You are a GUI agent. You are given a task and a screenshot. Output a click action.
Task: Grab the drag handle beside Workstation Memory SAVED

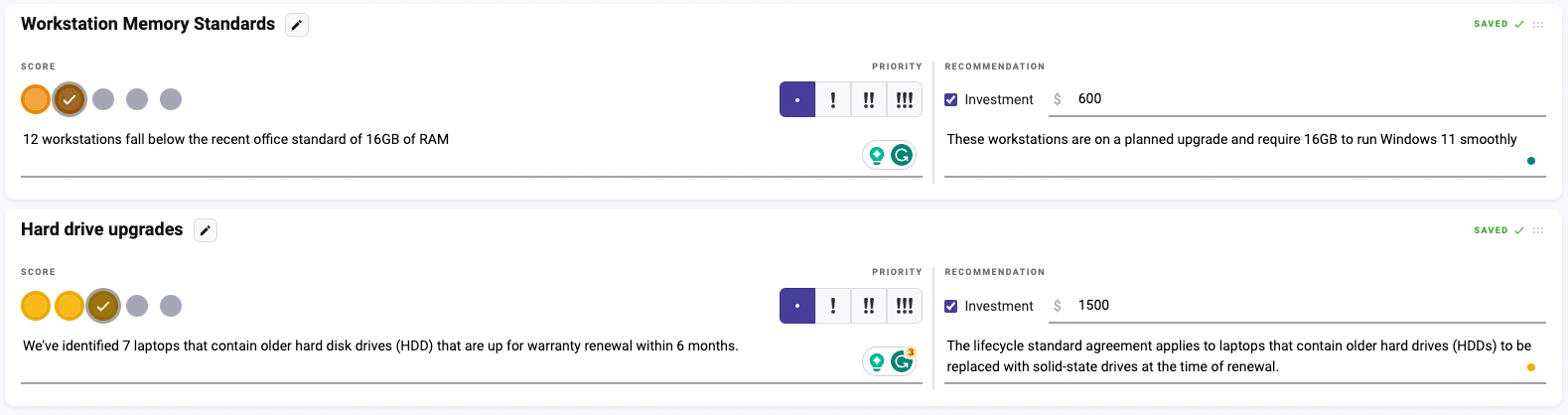(1538, 25)
